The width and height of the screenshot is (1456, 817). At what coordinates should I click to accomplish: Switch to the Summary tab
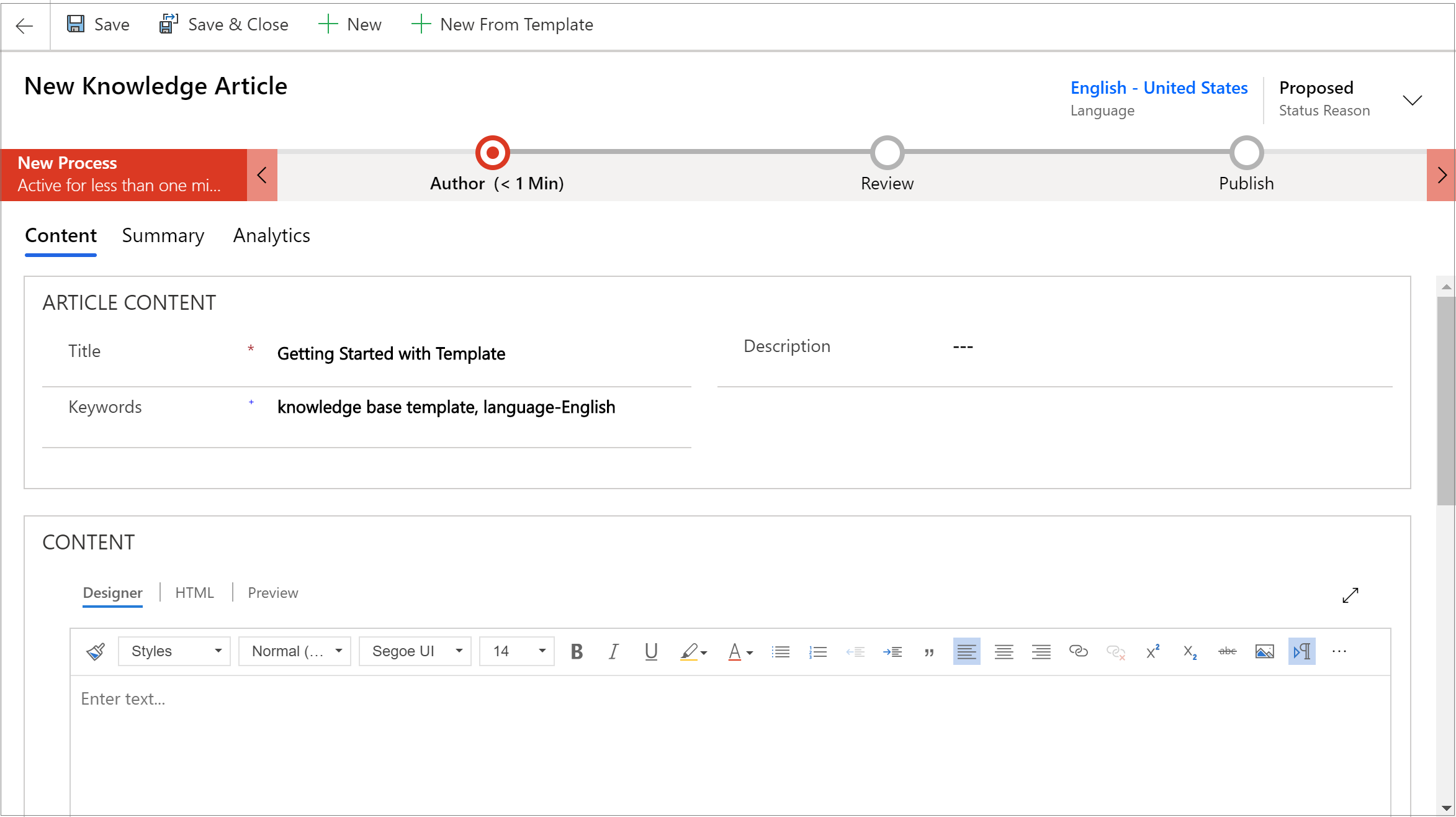tap(162, 235)
